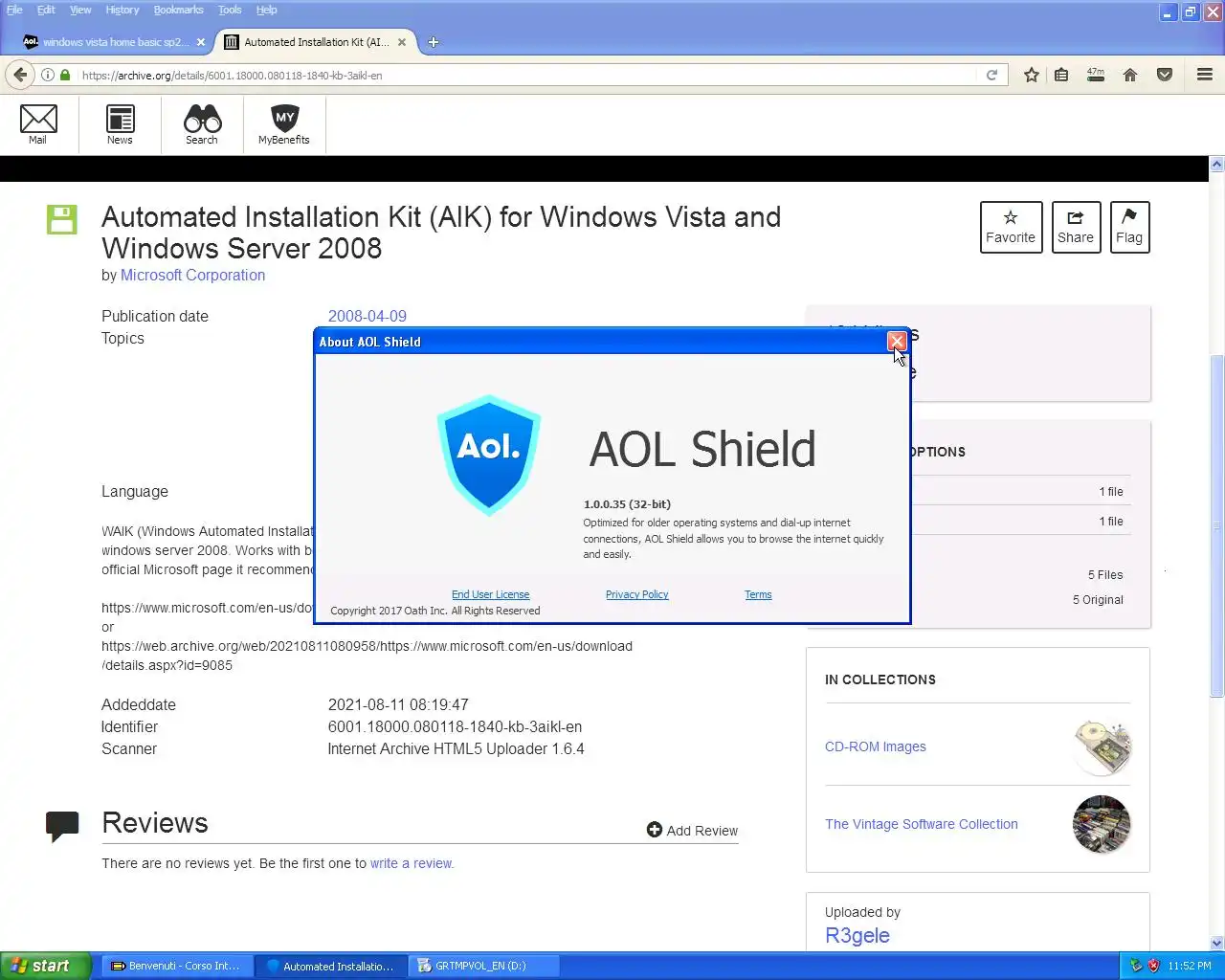The image size is (1225, 980).
Task: Open the bookmarks list clipboard icon
Action: pos(1061,75)
